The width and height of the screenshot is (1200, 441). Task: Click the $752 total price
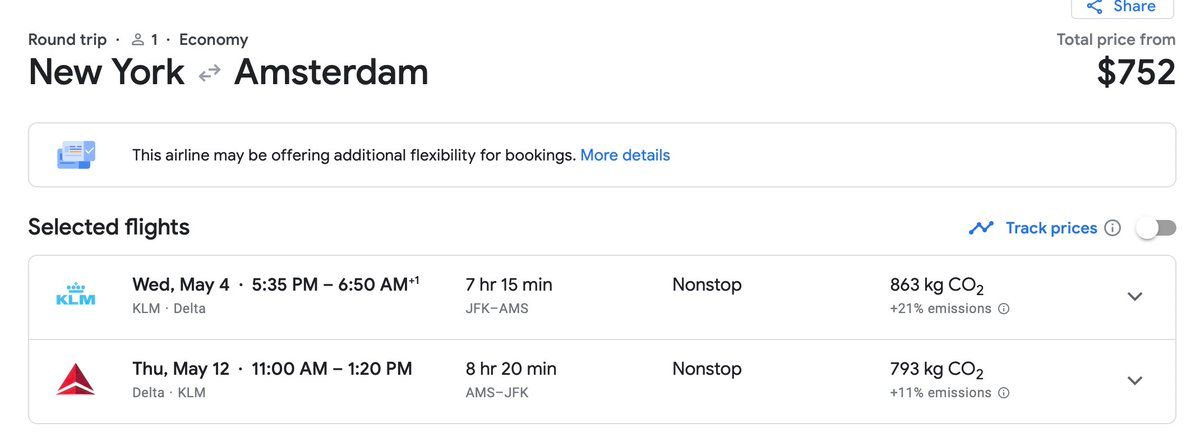[1136, 72]
